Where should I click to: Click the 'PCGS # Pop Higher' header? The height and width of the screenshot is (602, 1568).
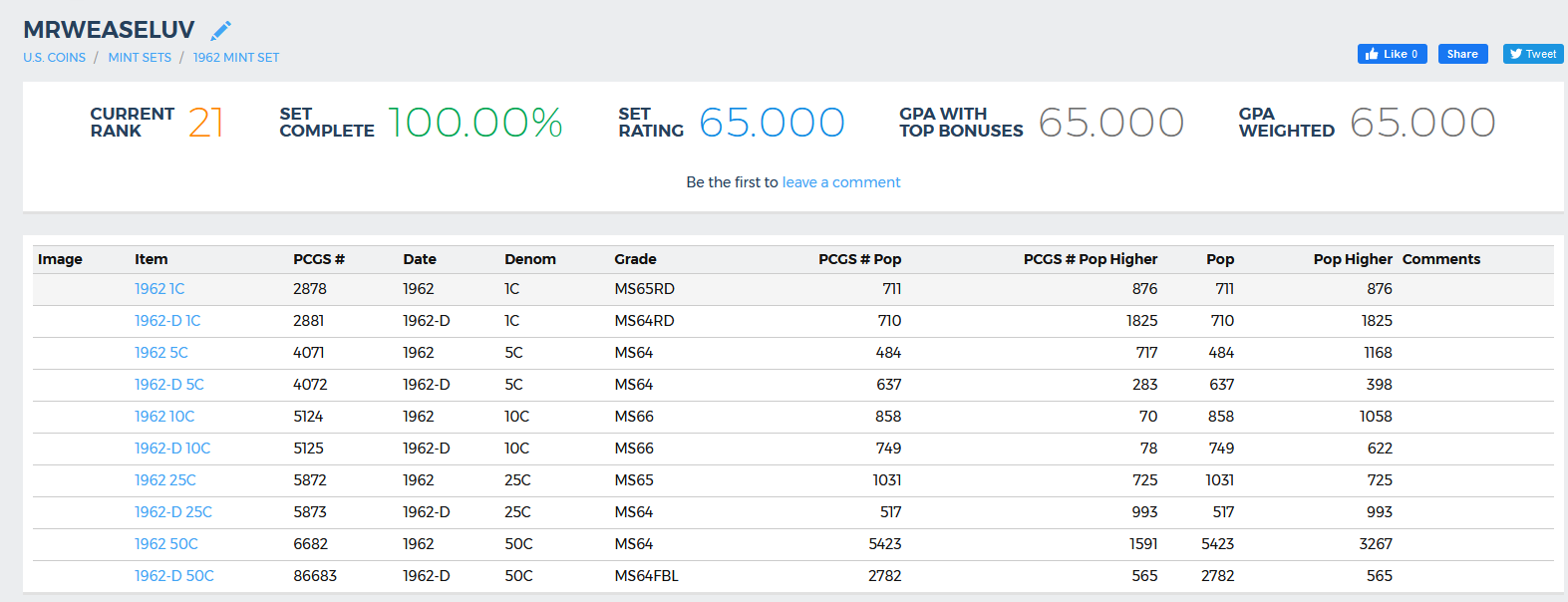[x=1091, y=259]
